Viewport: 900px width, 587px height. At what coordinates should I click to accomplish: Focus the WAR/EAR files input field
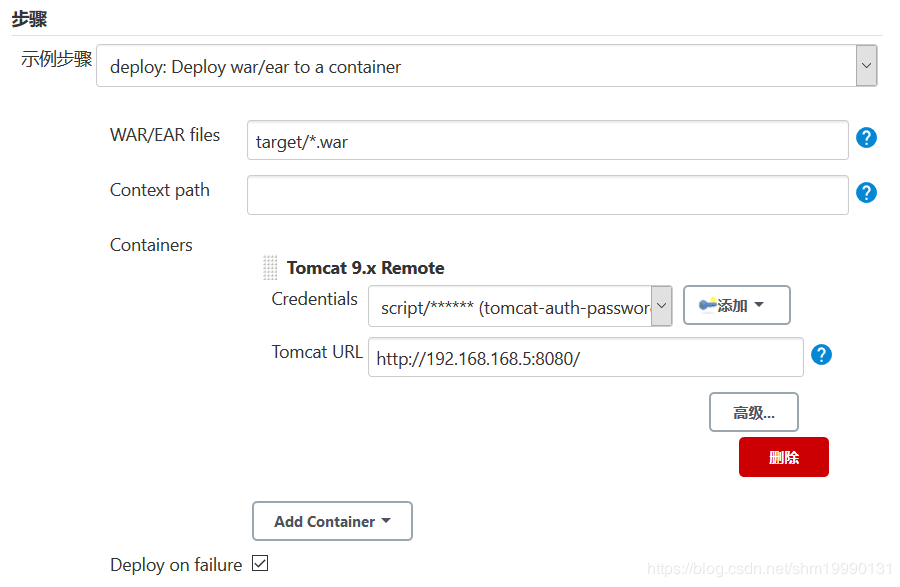pos(547,141)
